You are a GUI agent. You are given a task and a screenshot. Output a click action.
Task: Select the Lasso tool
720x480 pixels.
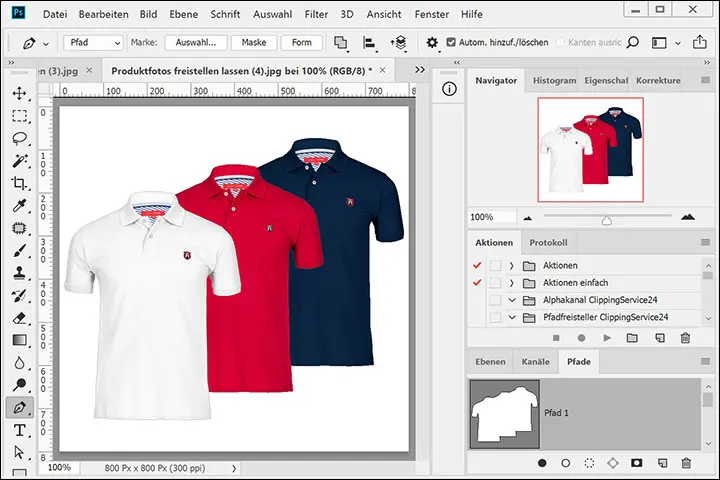pyautogui.click(x=19, y=138)
